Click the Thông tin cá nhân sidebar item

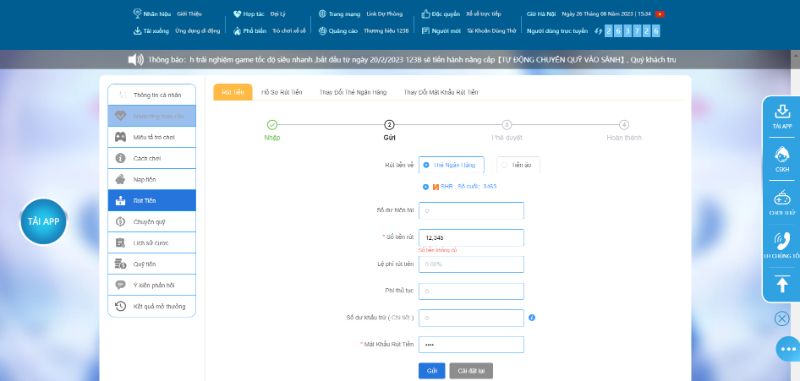click(x=152, y=95)
